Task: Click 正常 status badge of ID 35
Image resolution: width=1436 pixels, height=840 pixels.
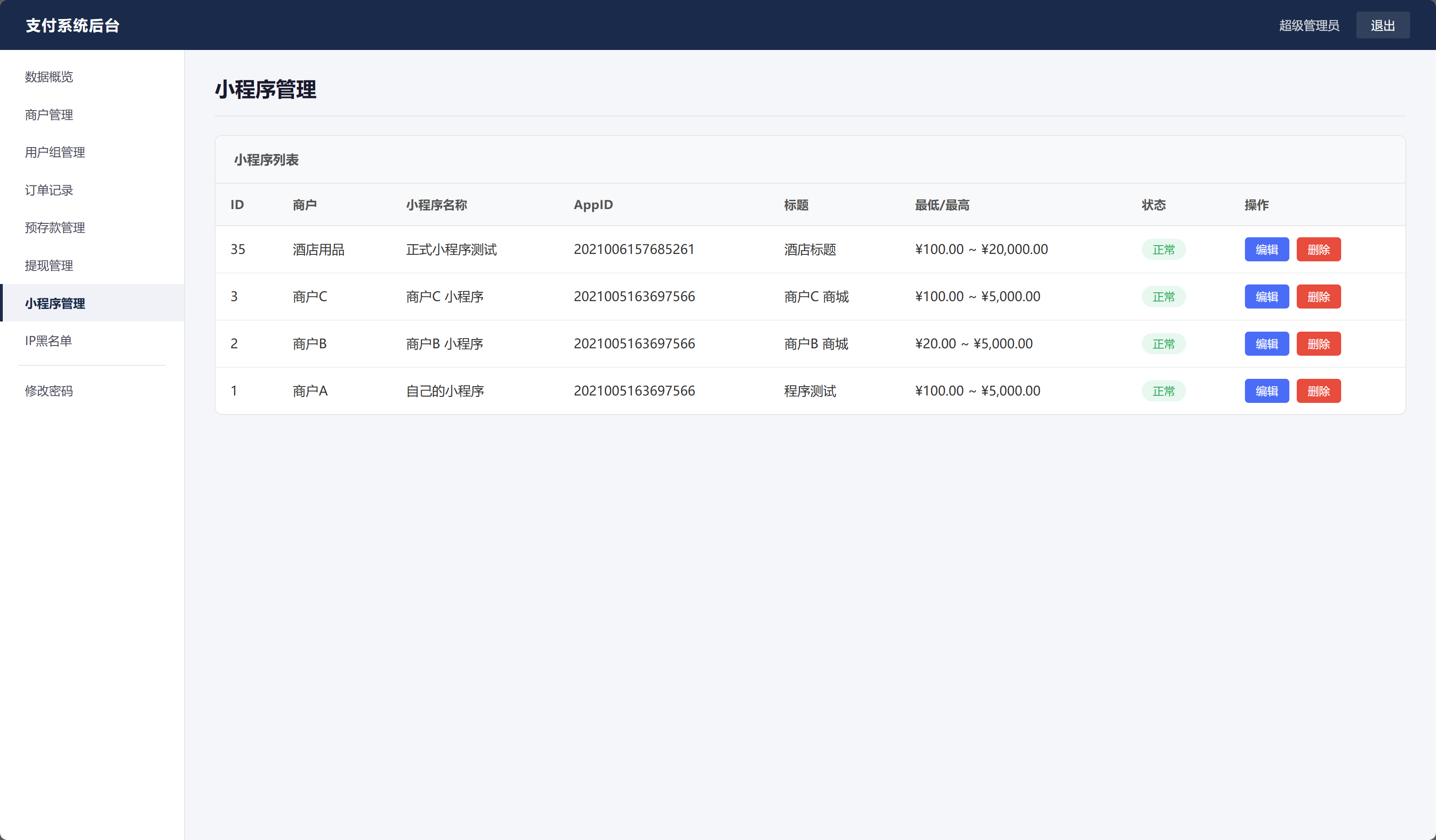Action: click(1163, 250)
